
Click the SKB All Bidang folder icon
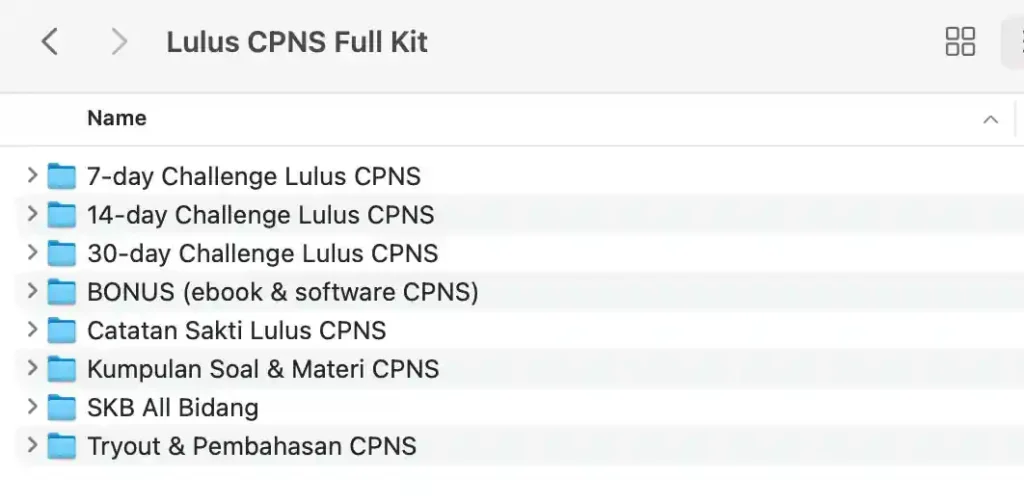62,408
